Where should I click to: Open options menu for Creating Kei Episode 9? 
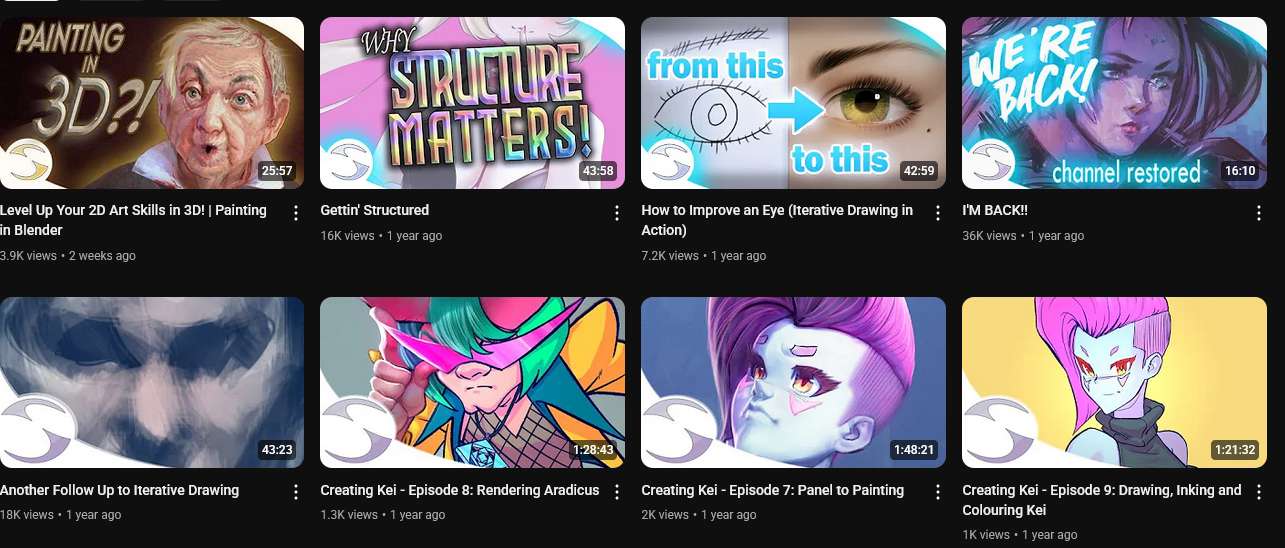[x=1259, y=492]
